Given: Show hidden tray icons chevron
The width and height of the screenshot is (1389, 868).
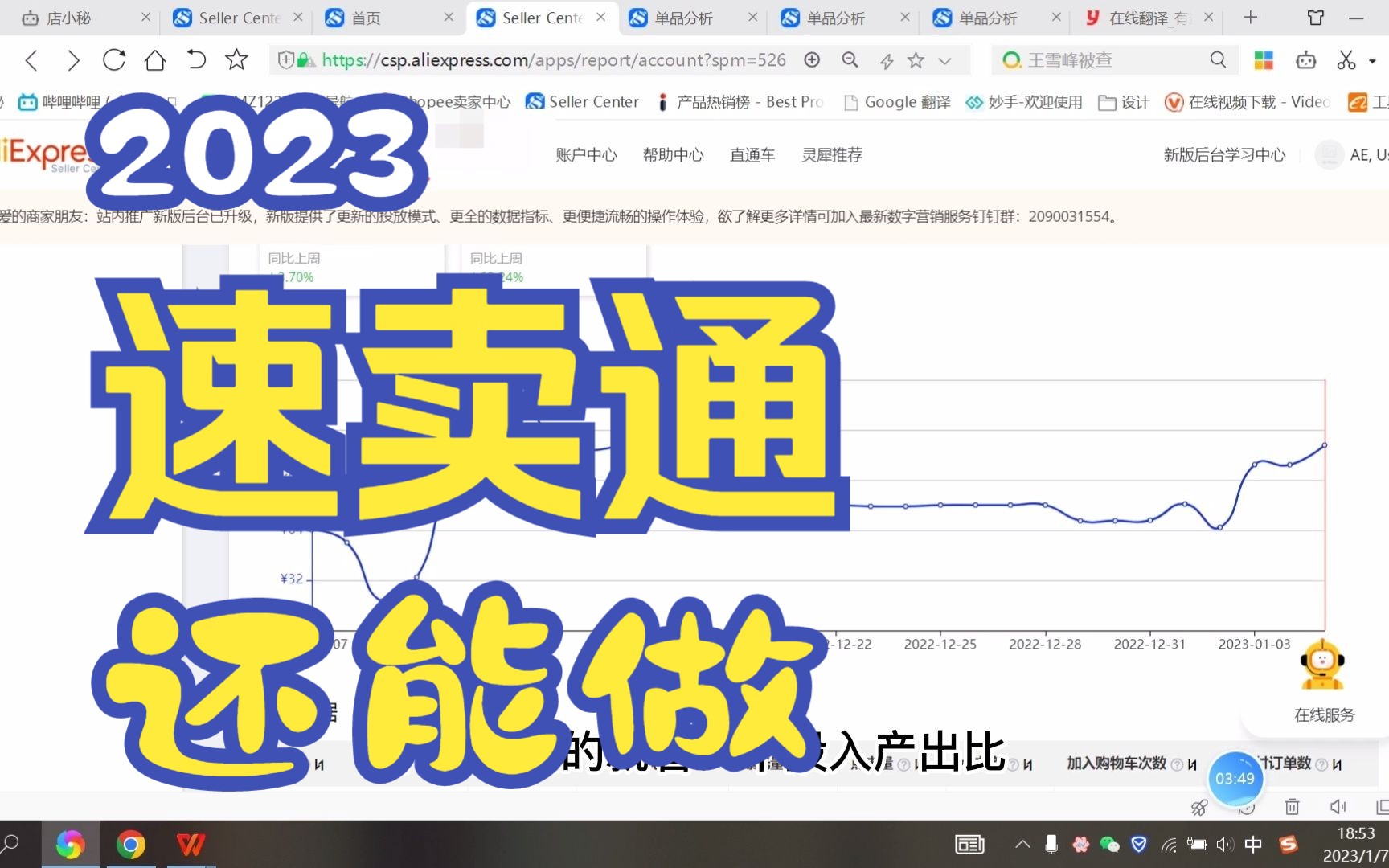Looking at the screenshot, I should click(1022, 845).
